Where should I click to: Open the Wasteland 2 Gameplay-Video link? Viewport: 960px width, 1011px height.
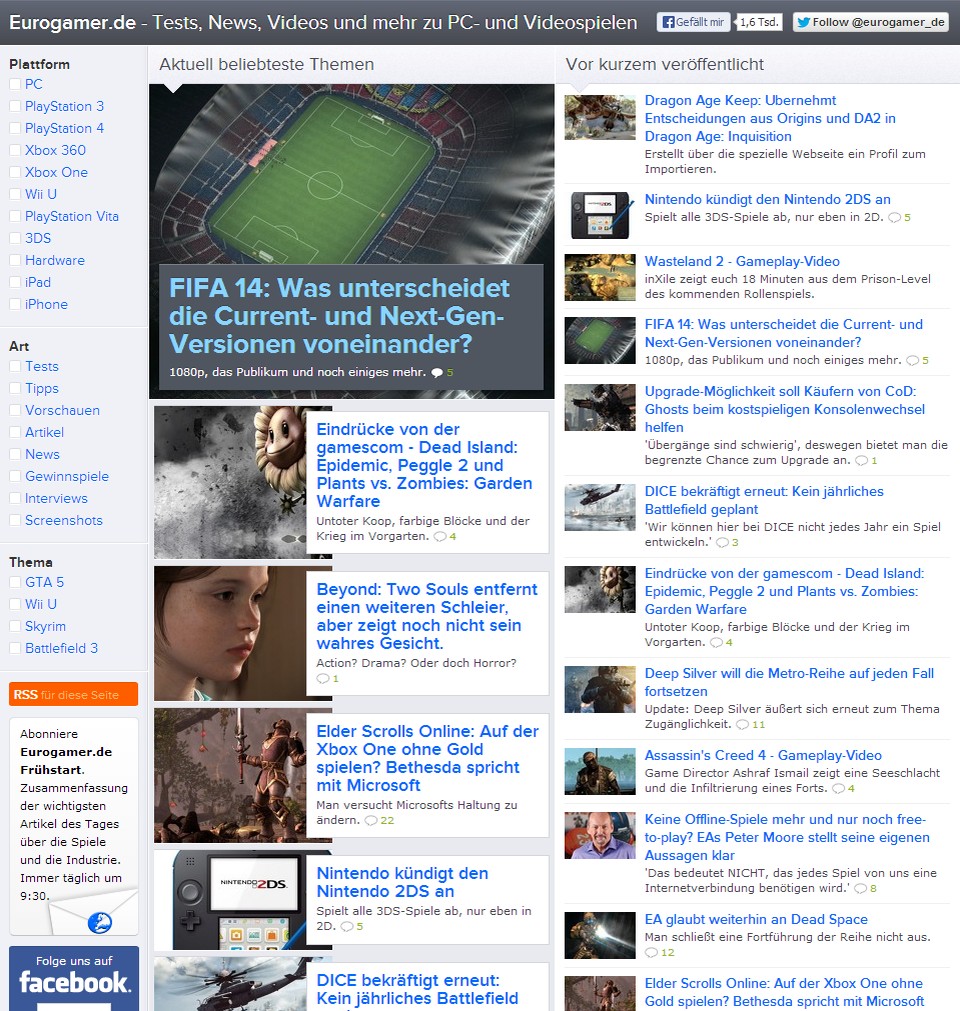[x=742, y=261]
